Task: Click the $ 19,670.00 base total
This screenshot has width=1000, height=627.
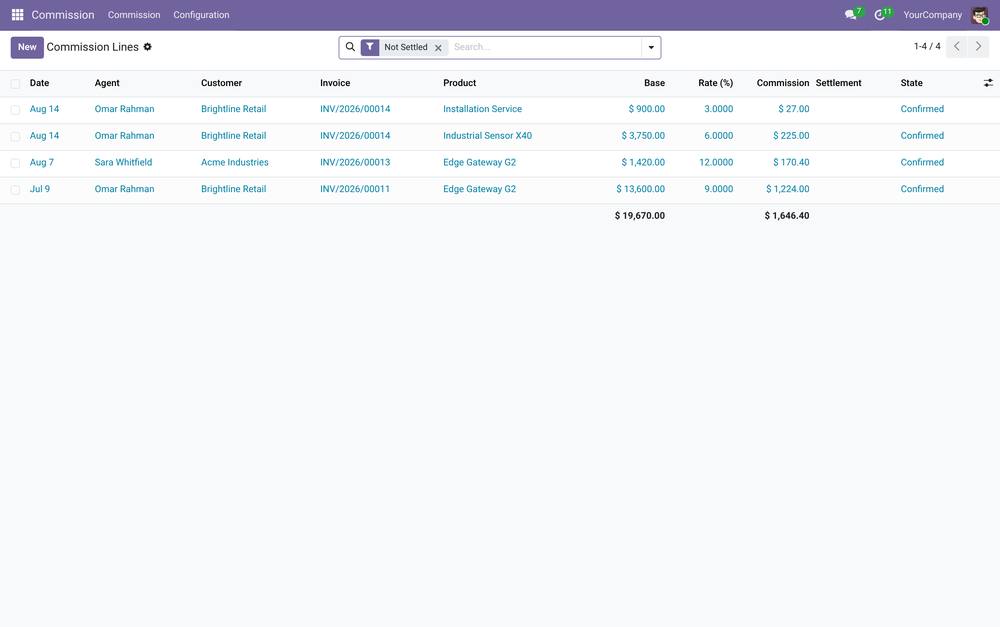Action: pos(640,216)
